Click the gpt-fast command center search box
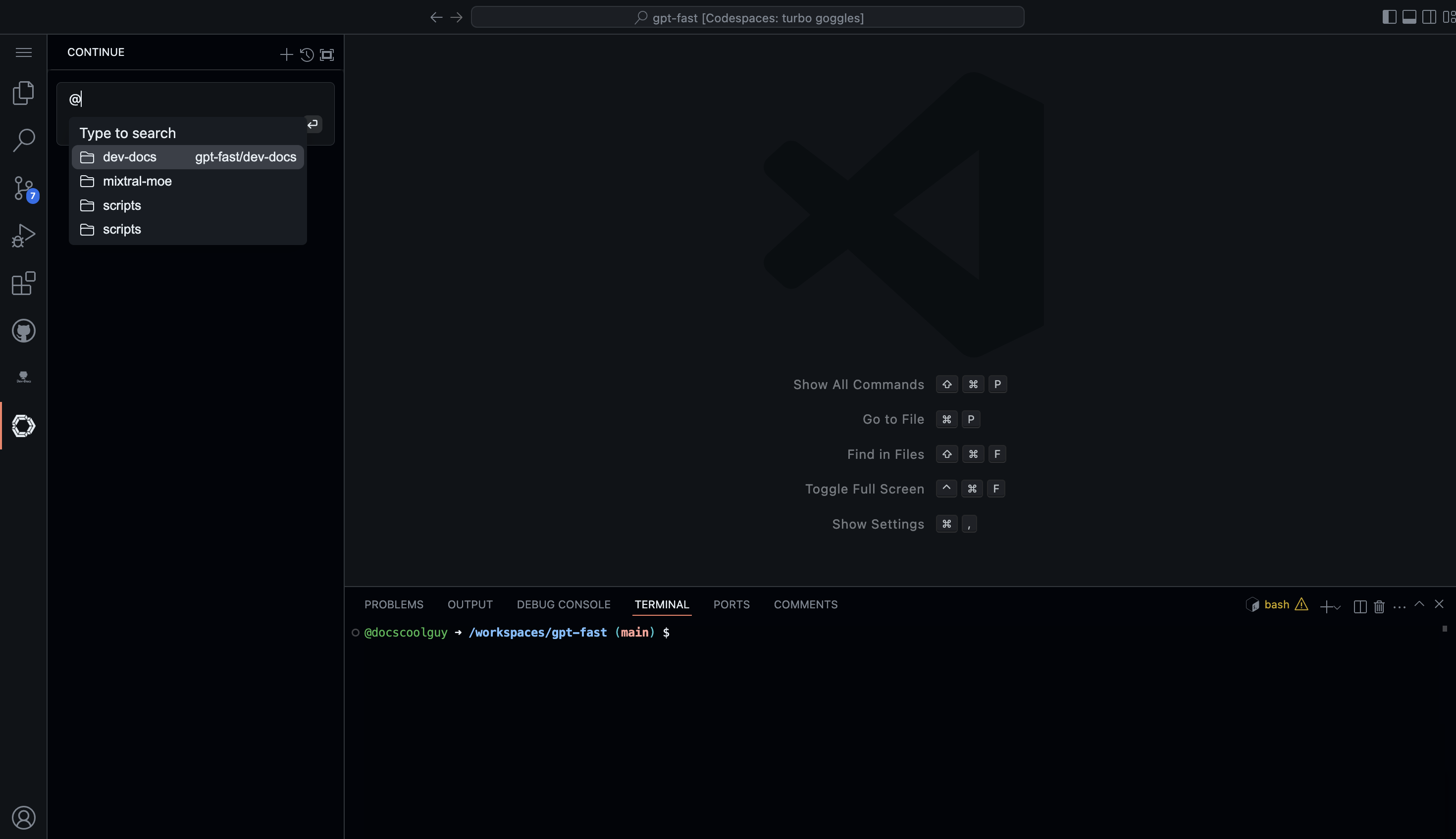1456x839 pixels. (747, 17)
